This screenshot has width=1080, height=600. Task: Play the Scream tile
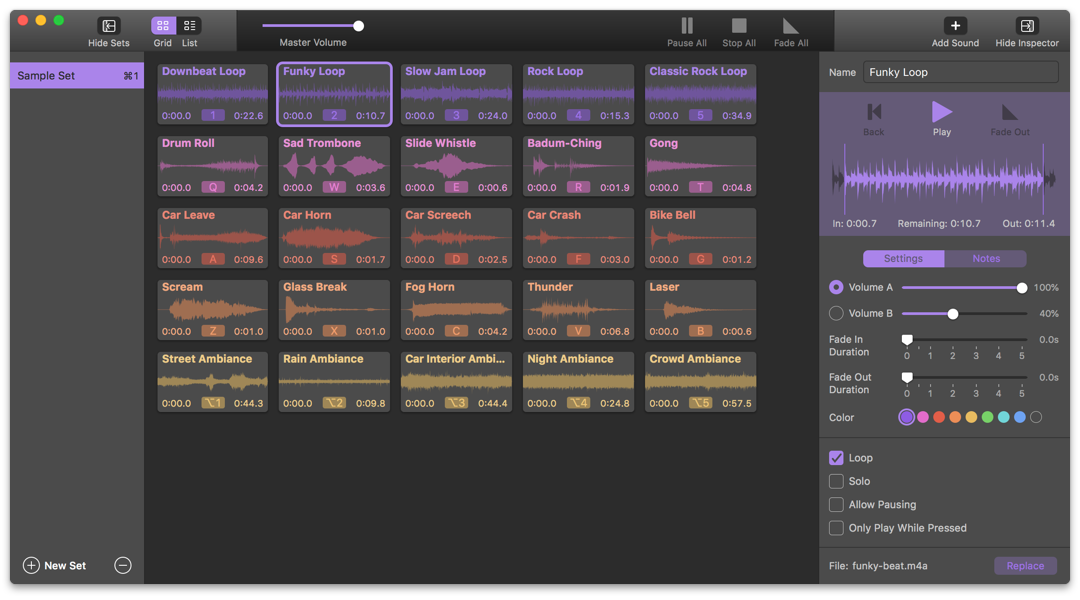click(213, 310)
